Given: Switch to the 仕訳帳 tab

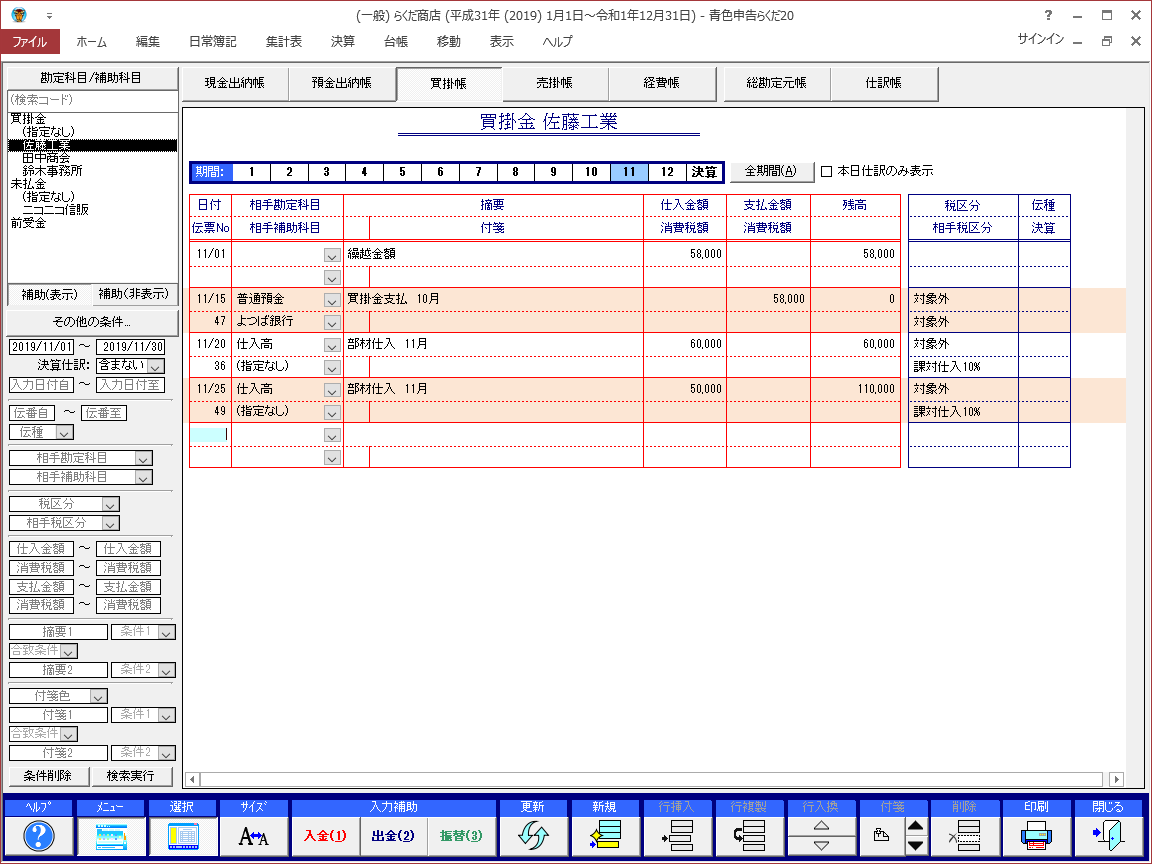Looking at the screenshot, I should click(884, 84).
